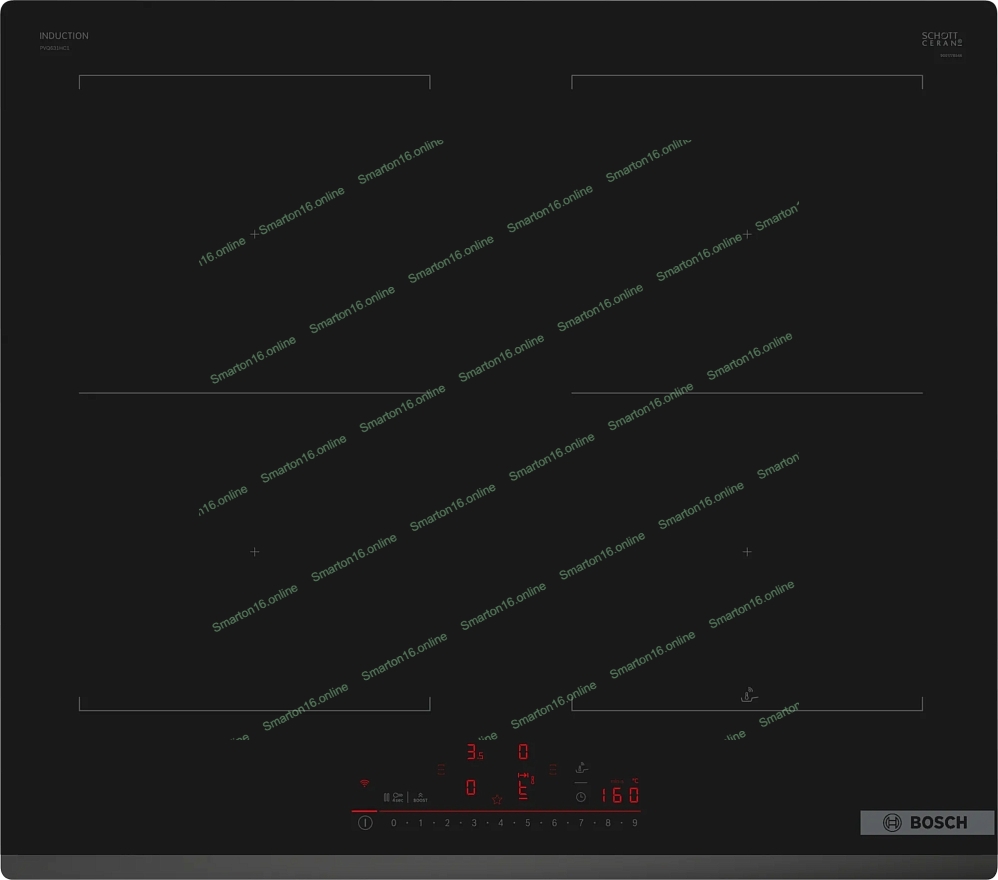Toggle the left flex zone link symbol
Image resolution: width=998 pixels, height=880 pixels.
(441, 769)
